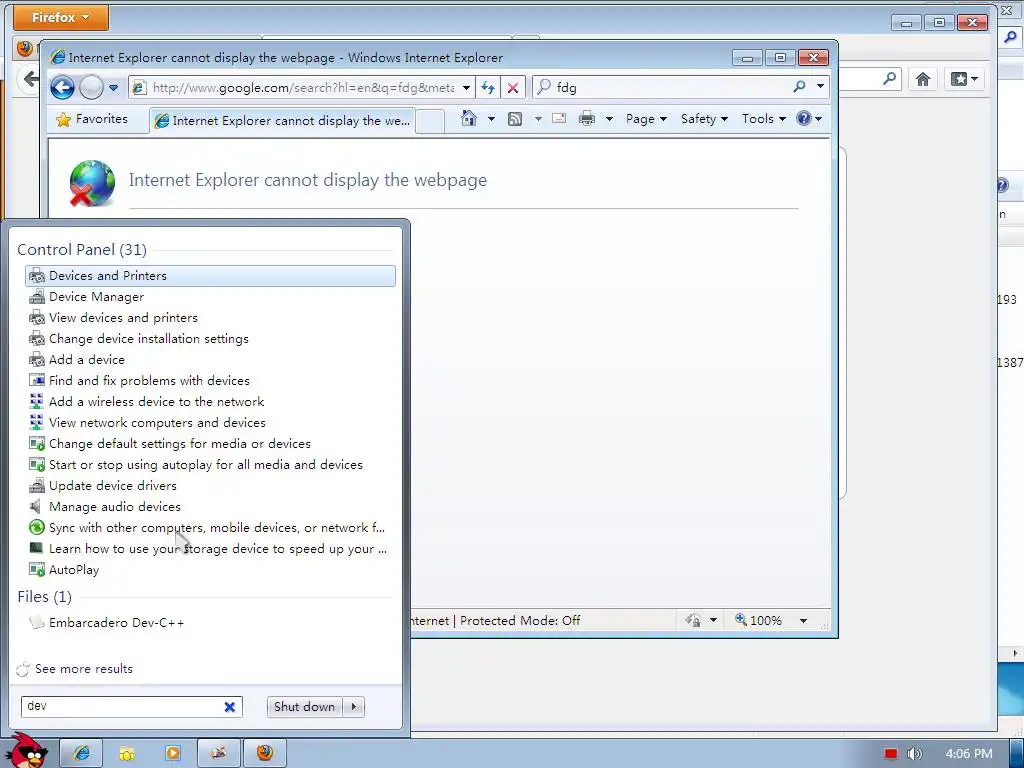Expand the Shut down options arrow

353,707
